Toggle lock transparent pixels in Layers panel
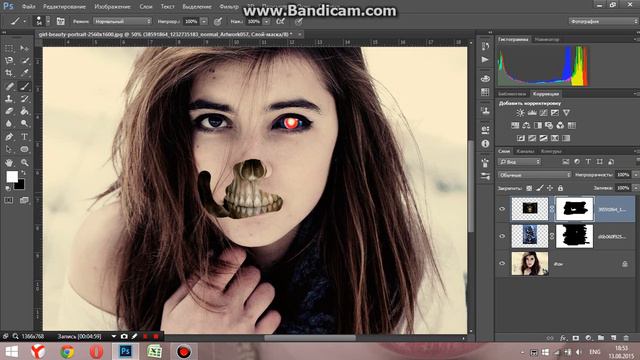Screen dimensions: 640x360 coord(529,188)
